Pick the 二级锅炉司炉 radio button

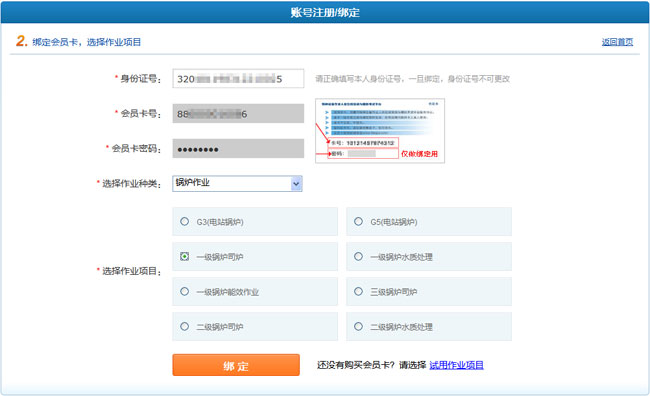pos(184,326)
